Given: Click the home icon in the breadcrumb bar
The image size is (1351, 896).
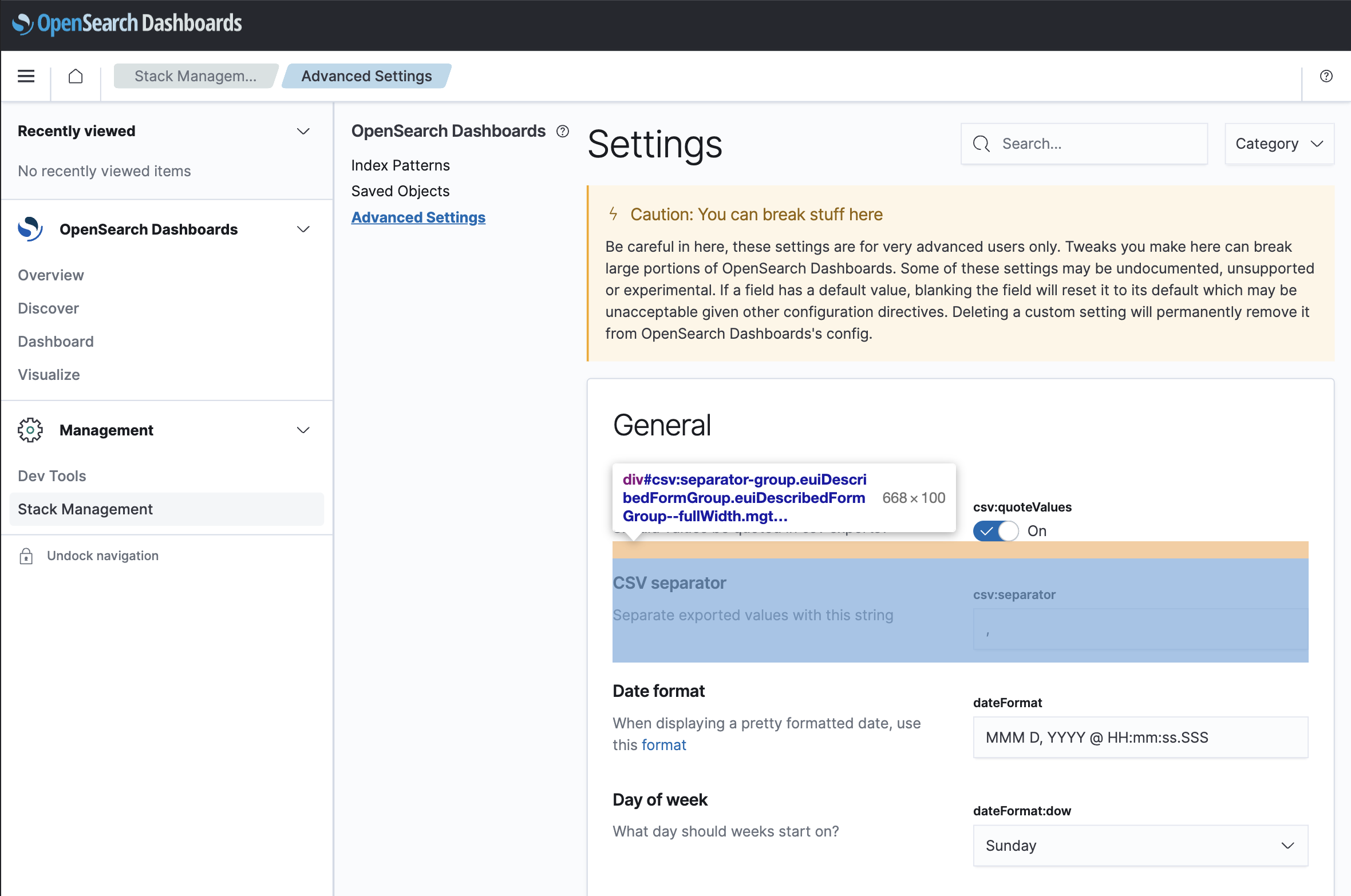Looking at the screenshot, I should tap(75, 76).
